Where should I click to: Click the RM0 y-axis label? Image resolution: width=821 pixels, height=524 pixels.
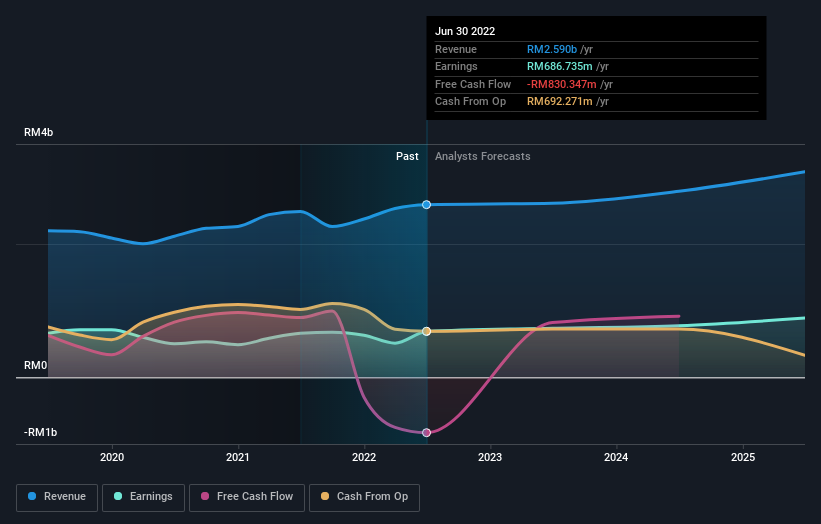point(36,365)
